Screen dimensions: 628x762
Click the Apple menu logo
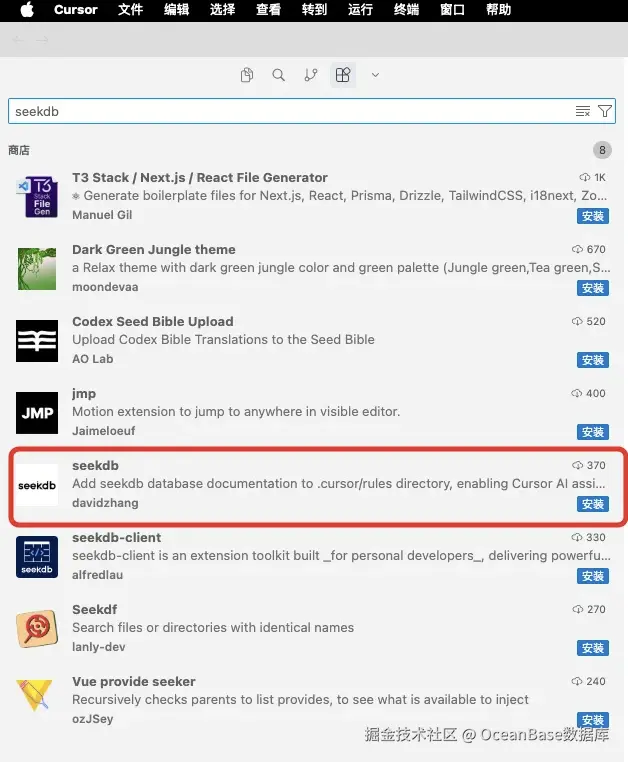(x=27, y=9)
